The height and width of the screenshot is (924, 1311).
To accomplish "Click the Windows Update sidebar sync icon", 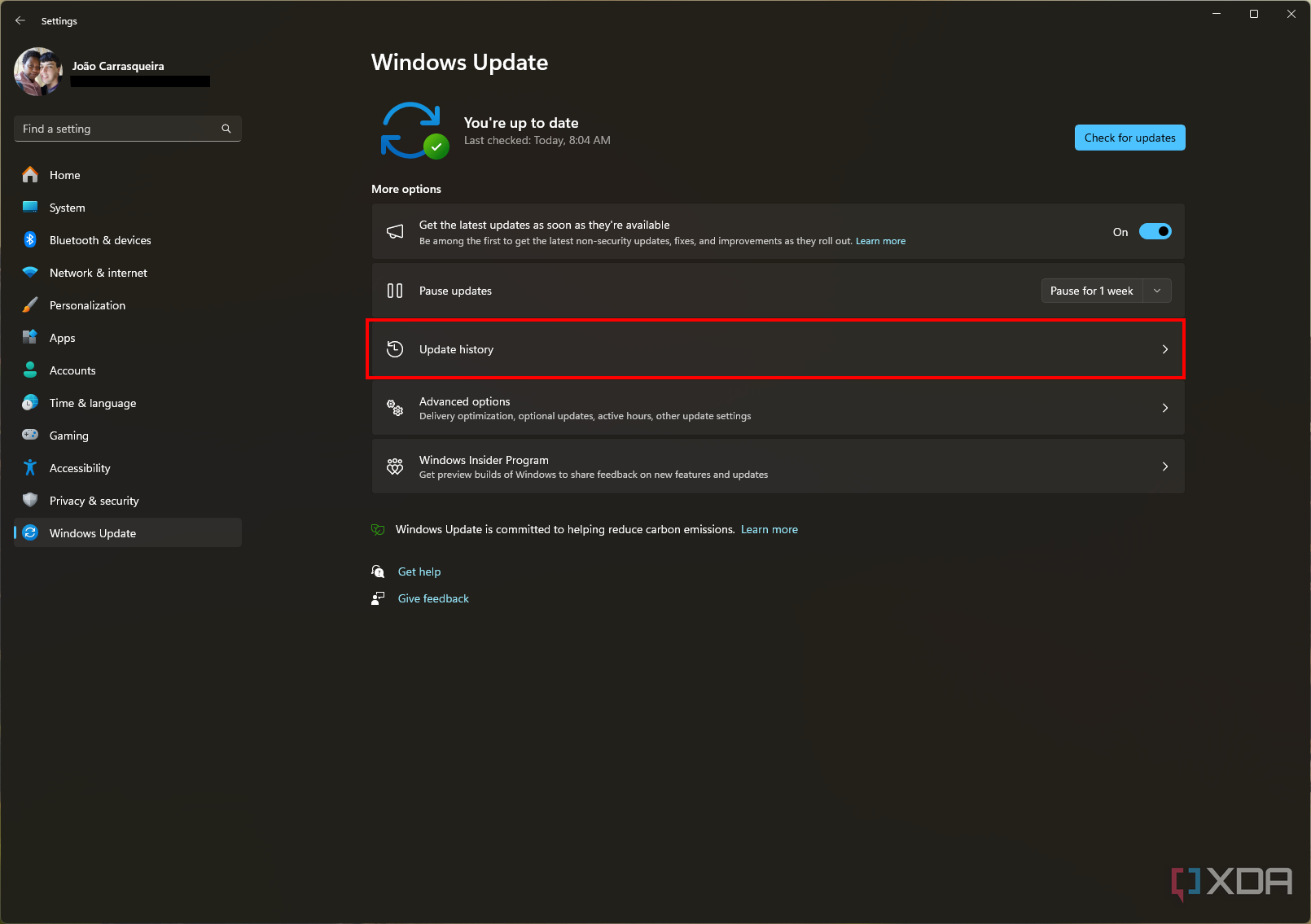I will coord(30,532).
